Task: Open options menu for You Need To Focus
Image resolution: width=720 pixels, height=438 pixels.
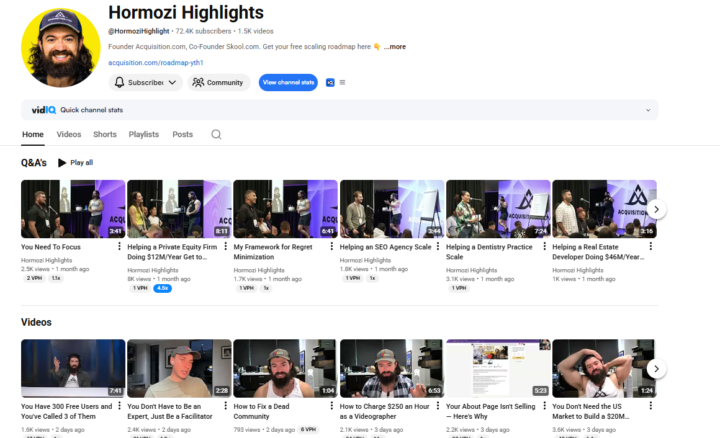Action: [x=119, y=247]
